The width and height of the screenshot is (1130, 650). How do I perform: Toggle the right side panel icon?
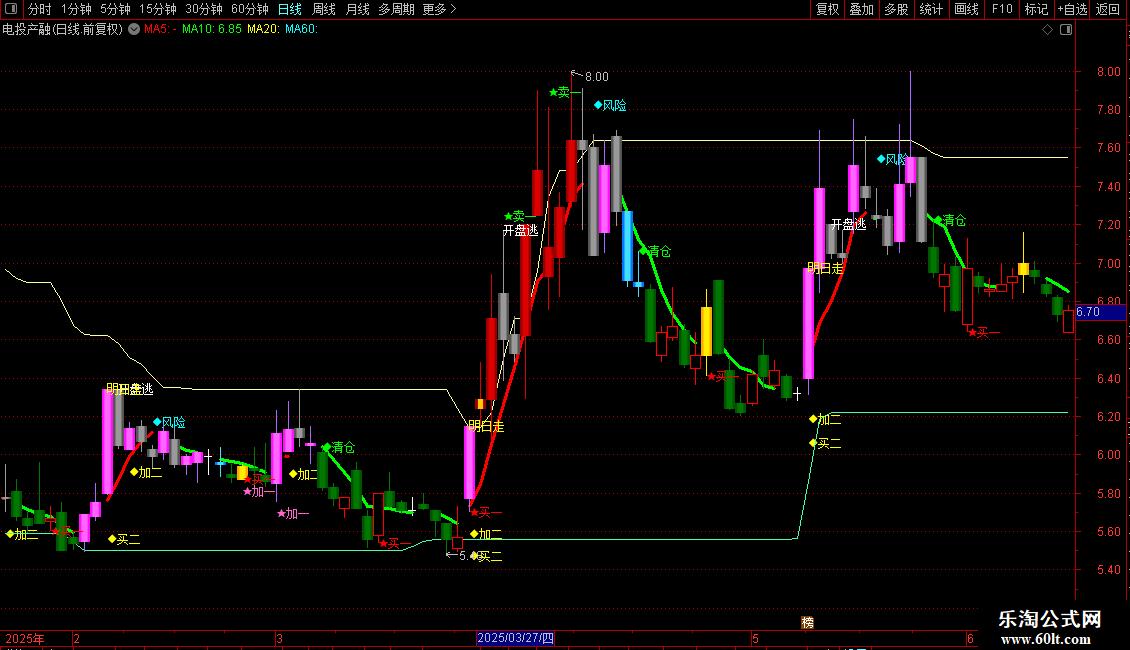click(x=1067, y=29)
